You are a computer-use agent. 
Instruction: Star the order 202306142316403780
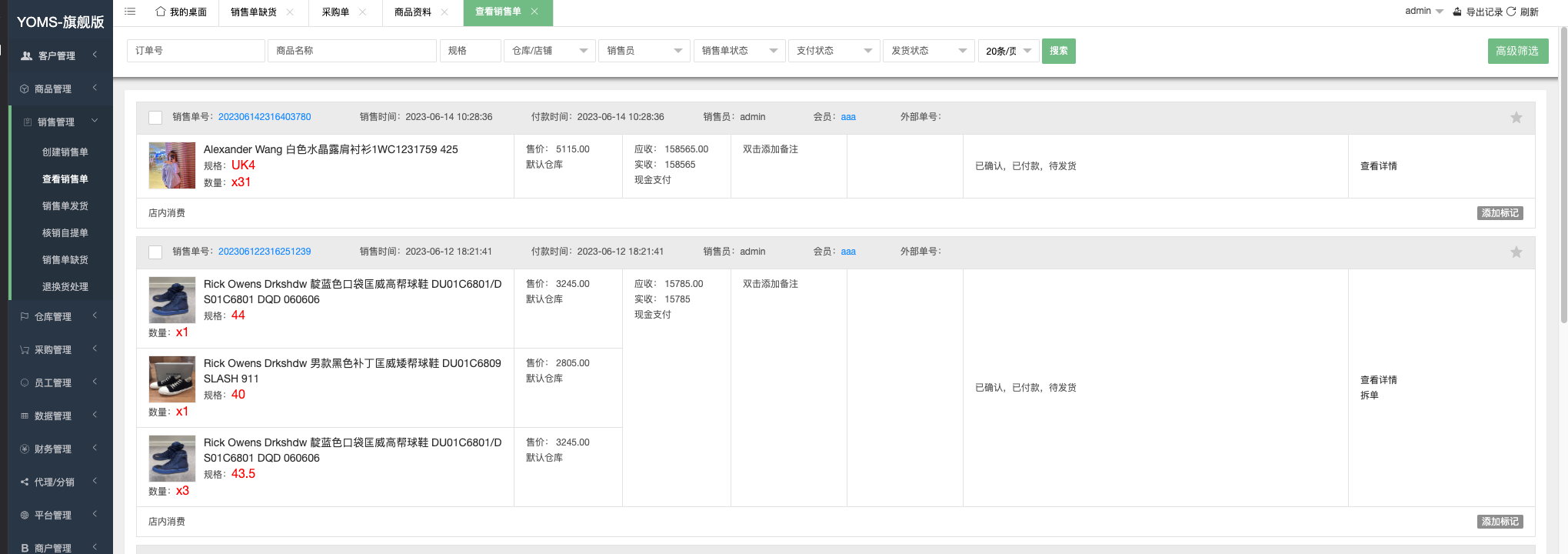(1516, 118)
